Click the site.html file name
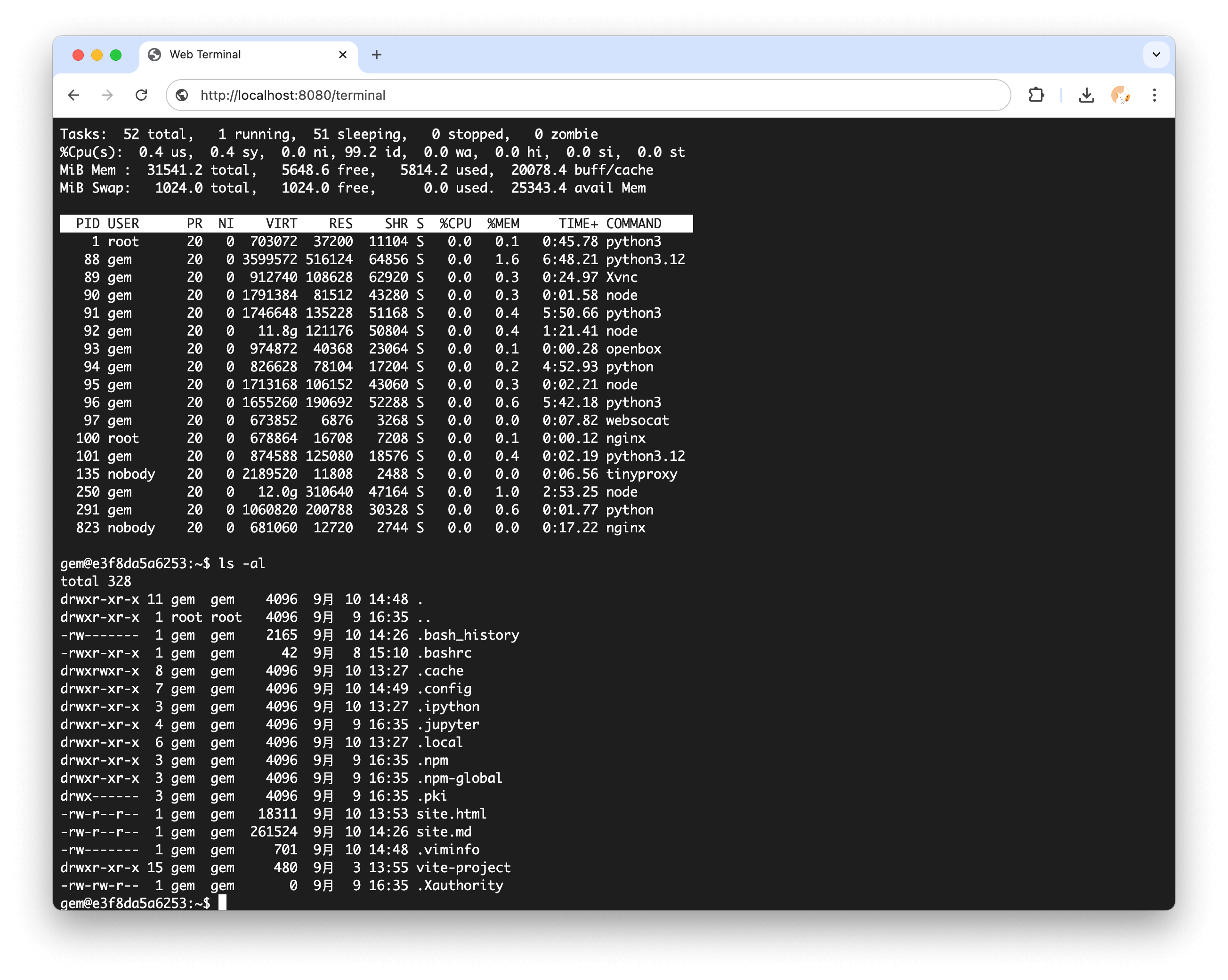 451,814
